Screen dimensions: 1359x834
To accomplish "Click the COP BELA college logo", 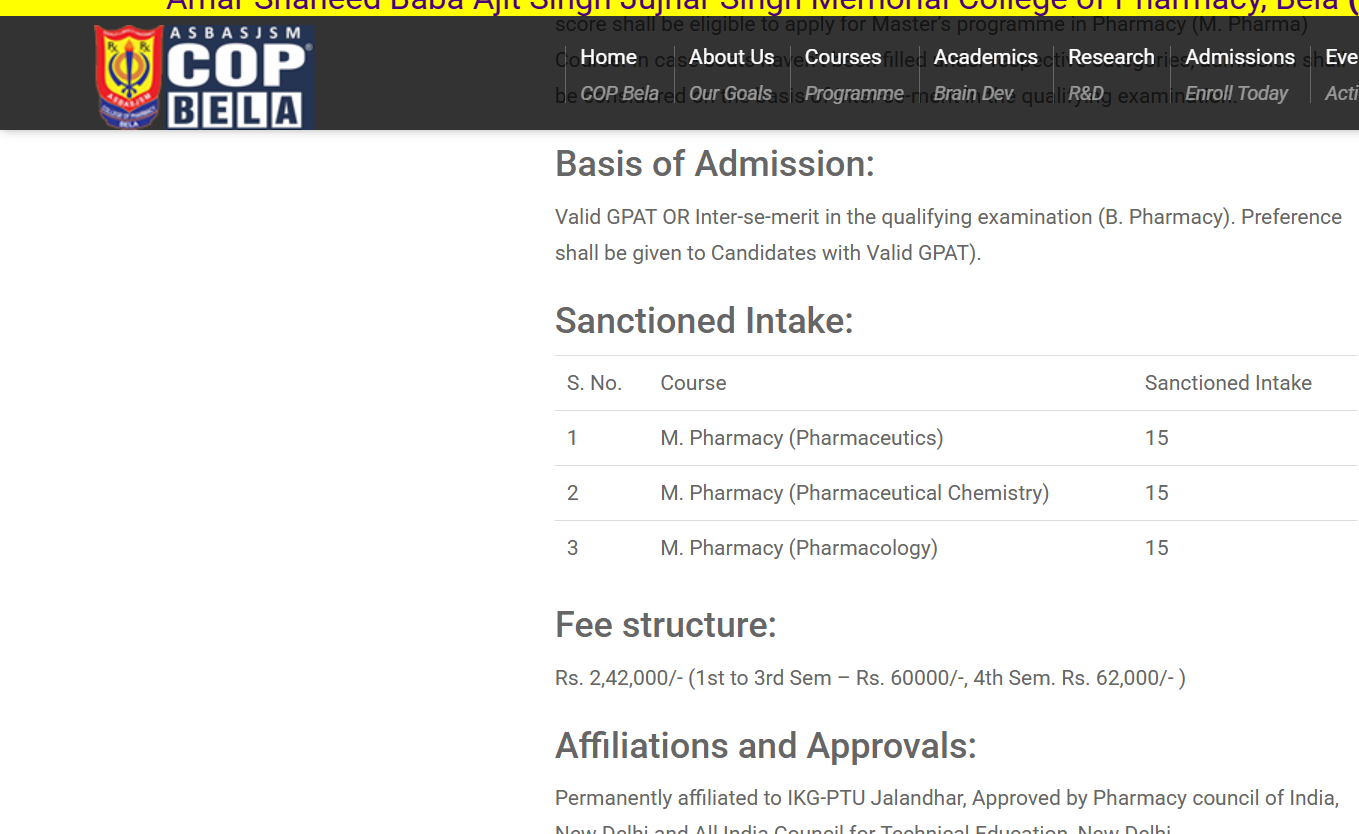I will (x=204, y=77).
